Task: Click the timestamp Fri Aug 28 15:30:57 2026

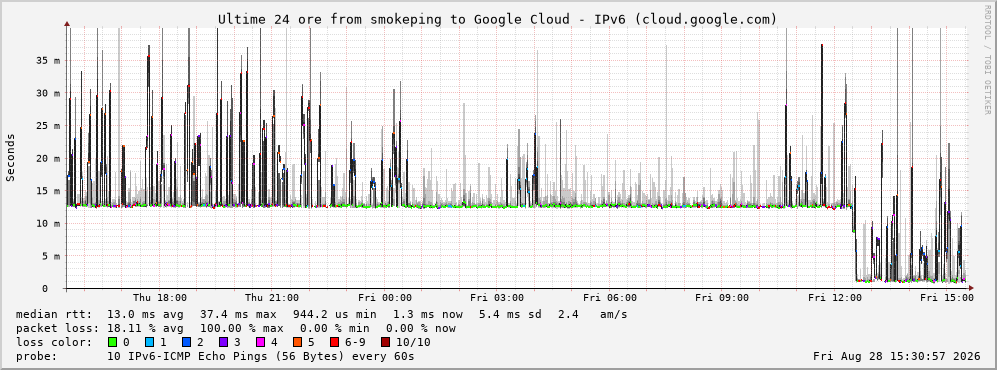Action: [897, 356]
